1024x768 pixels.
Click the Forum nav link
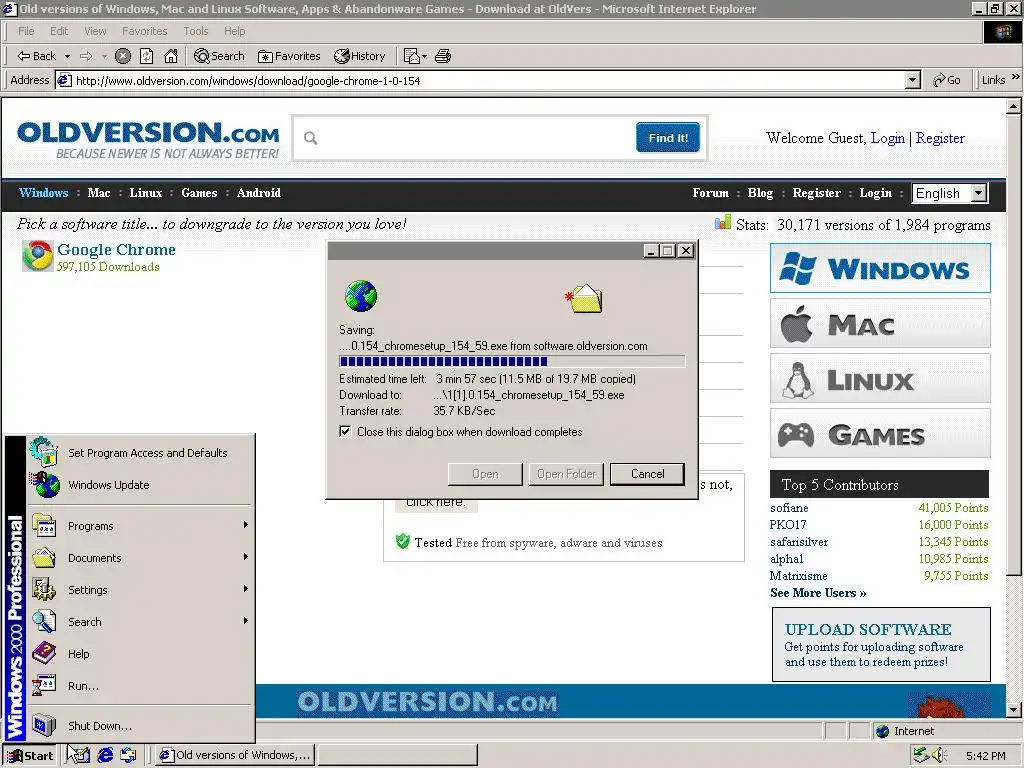tap(711, 193)
